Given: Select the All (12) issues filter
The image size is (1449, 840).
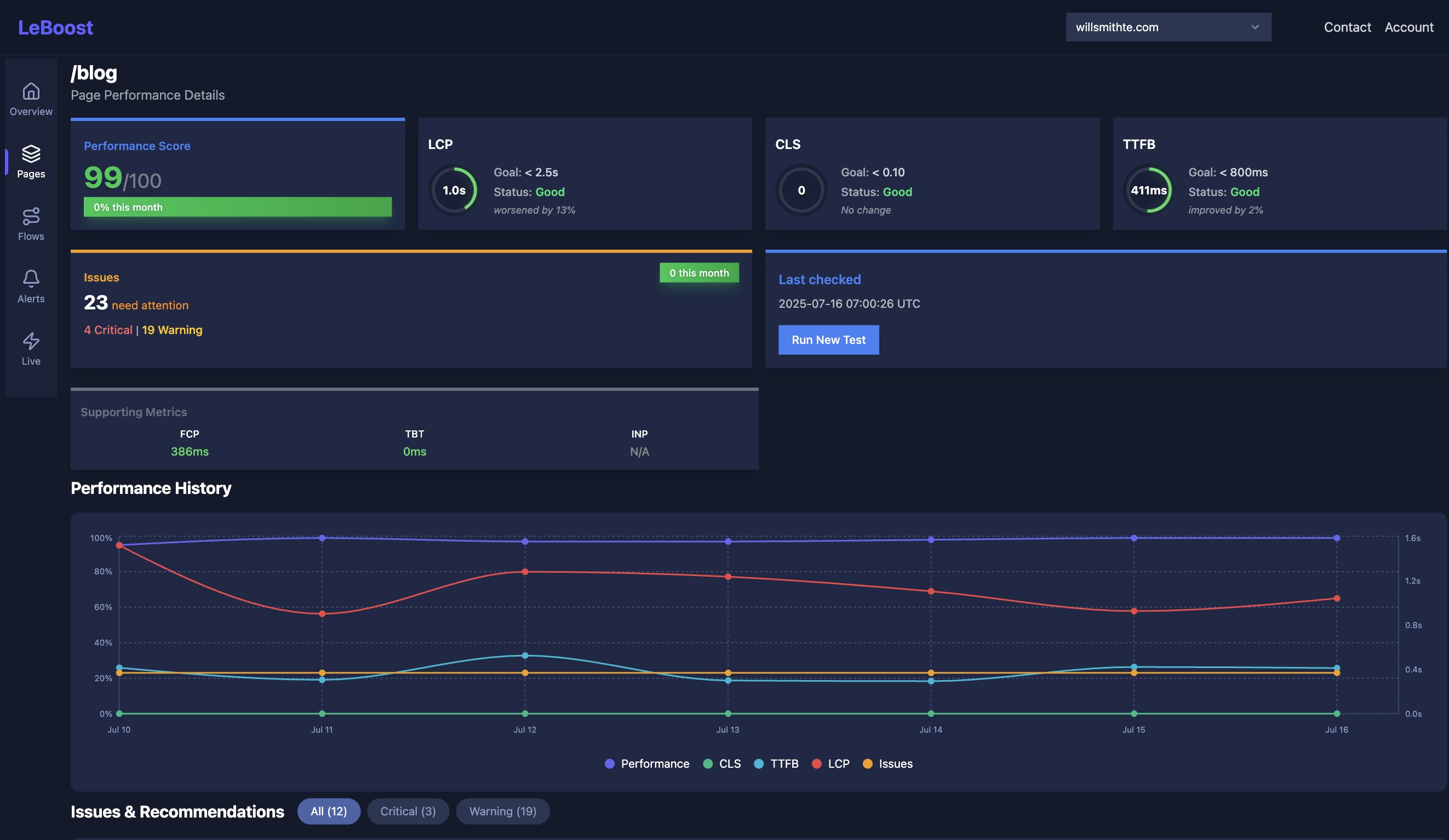Looking at the screenshot, I should pyautogui.click(x=328, y=812).
